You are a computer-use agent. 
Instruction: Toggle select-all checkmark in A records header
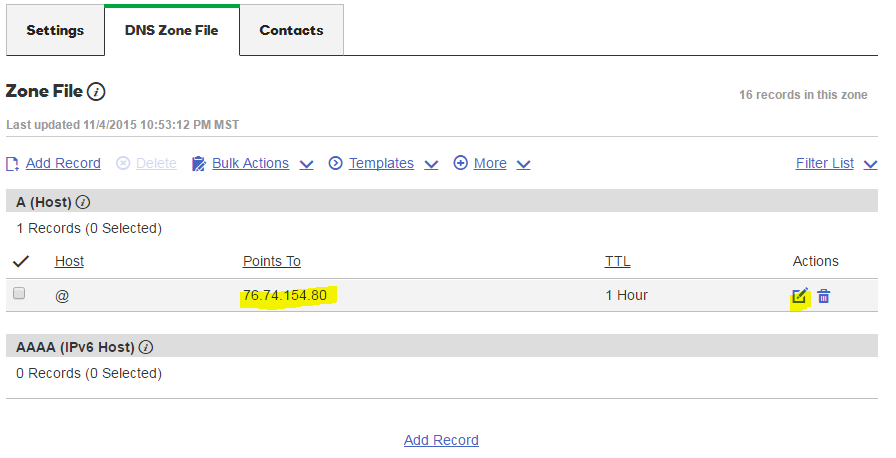click(x=20, y=262)
